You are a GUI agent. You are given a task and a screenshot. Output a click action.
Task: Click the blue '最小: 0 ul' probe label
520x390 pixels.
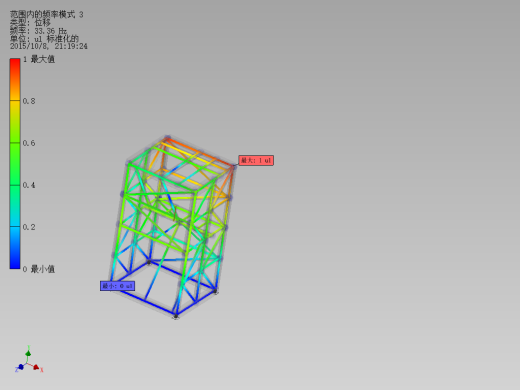tap(117, 286)
